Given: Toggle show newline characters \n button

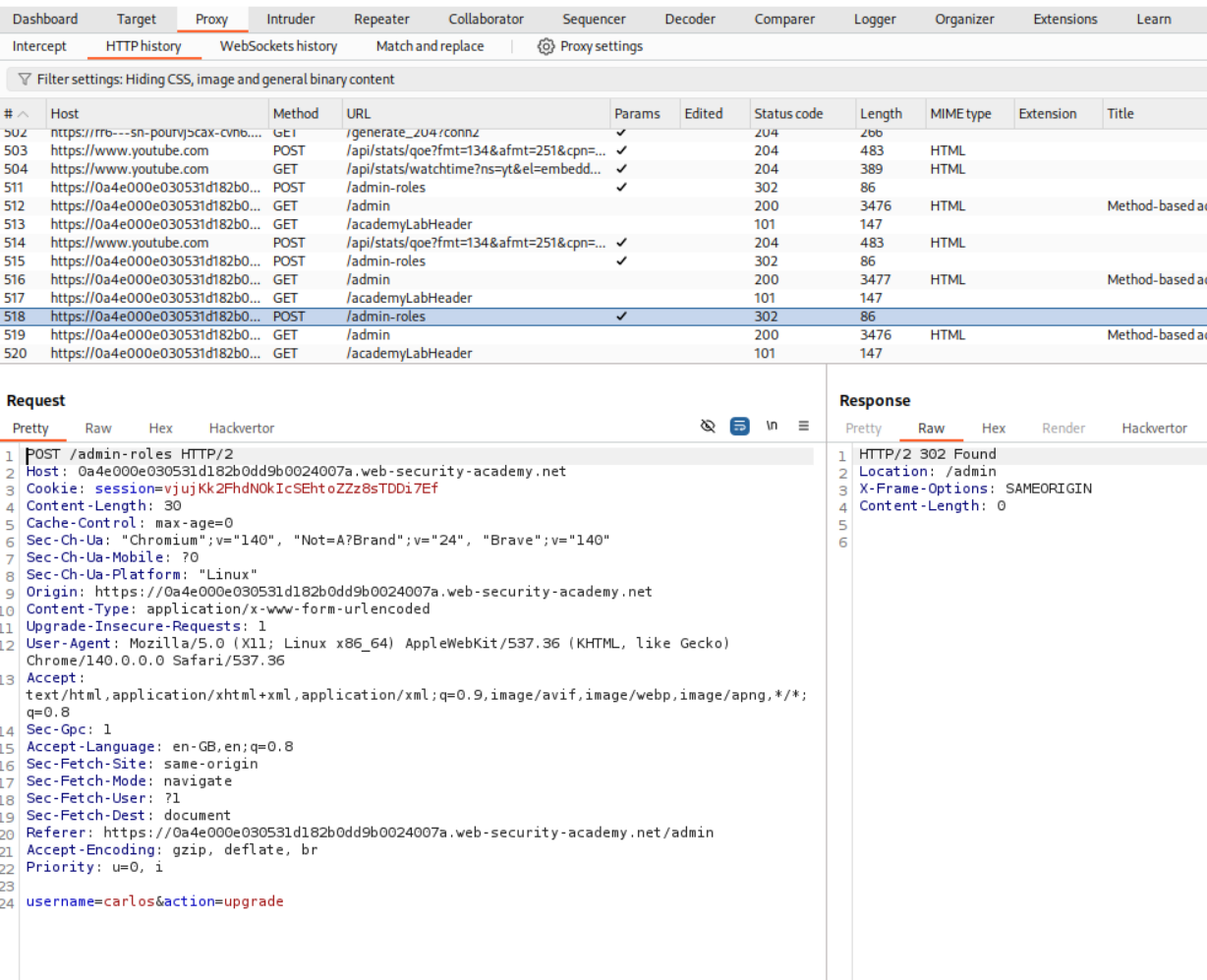Looking at the screenshot, I should [772, 426].
